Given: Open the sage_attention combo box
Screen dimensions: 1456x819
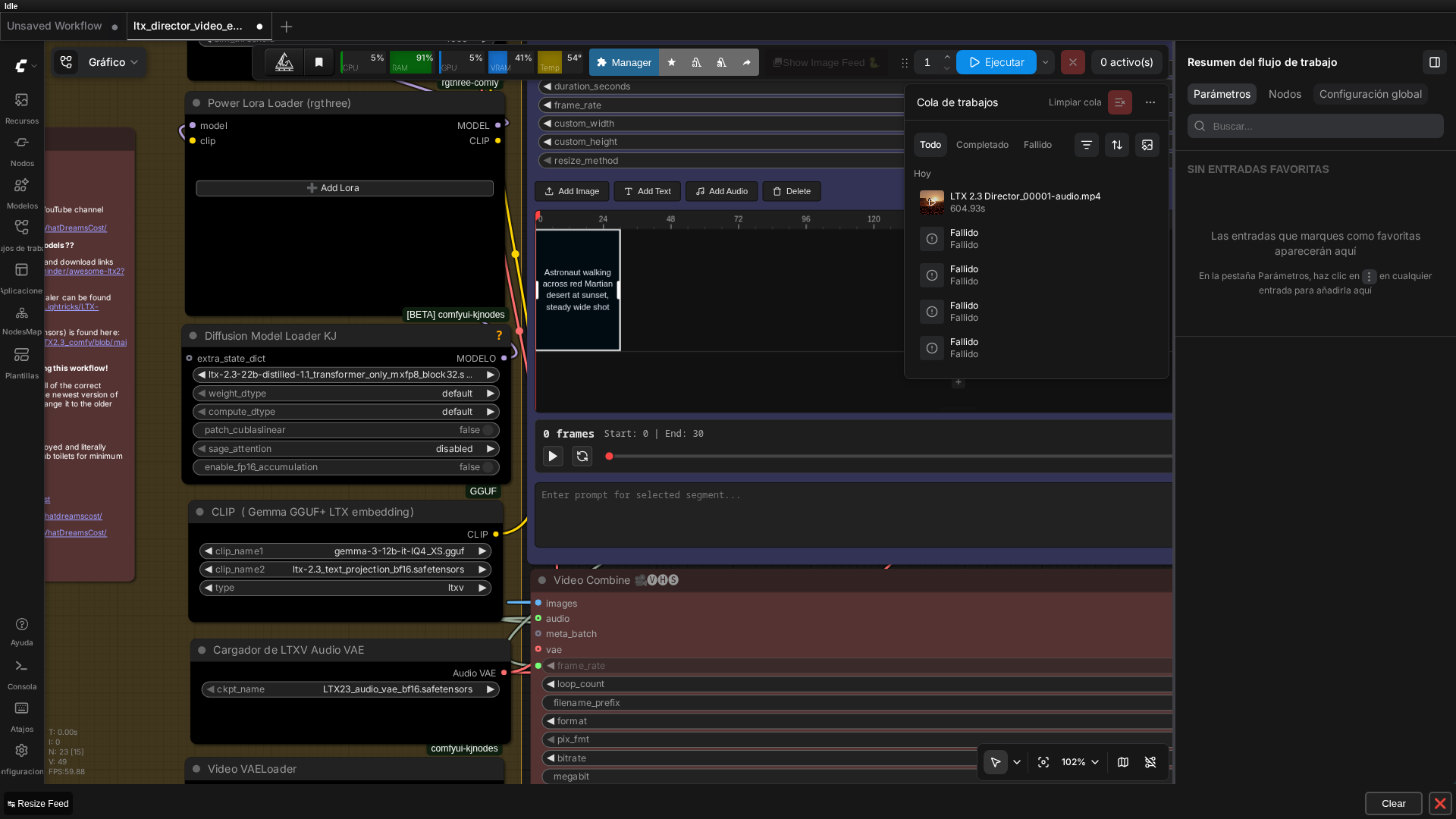Looking at the screenshot, I should (347, 449).
